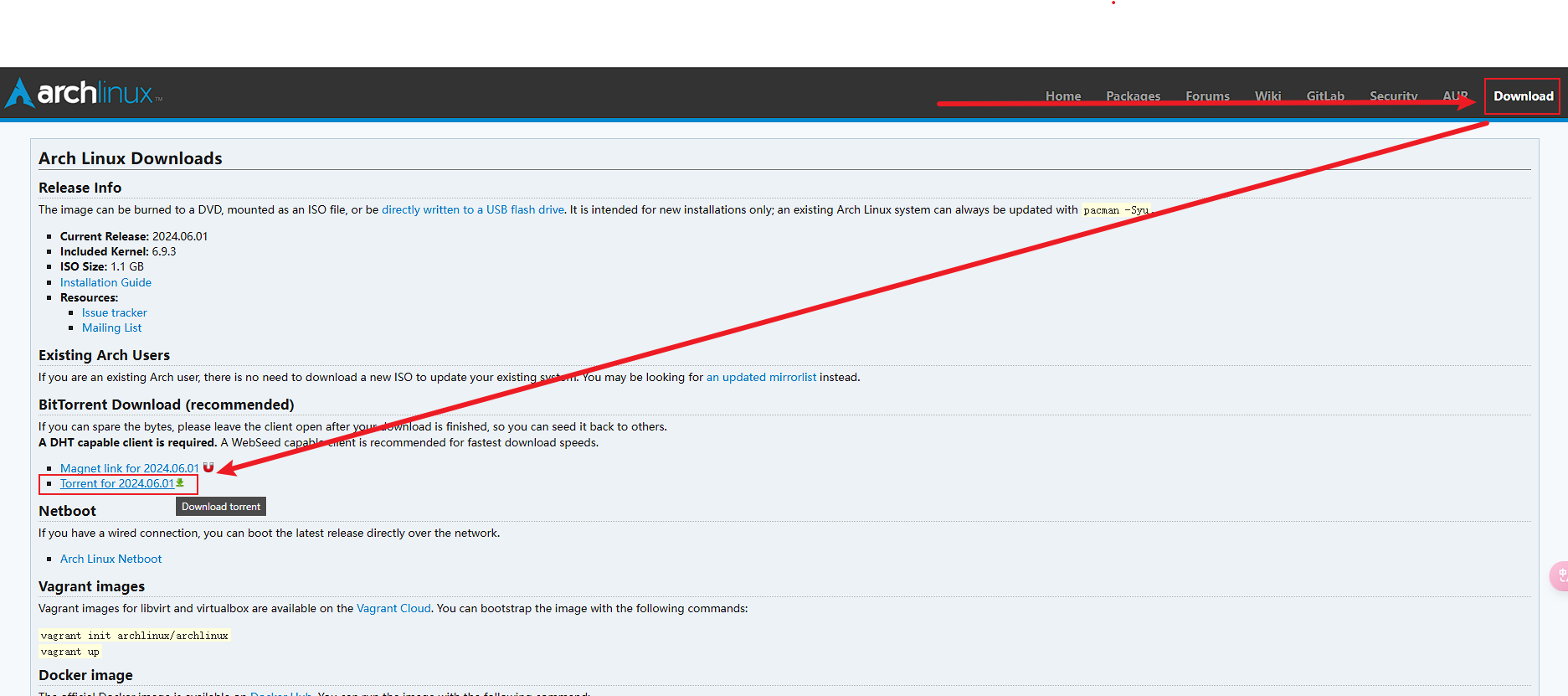Click the magnet icon next to Magnet link
Screen dimensions: 1568x696
(x=208, y=467)
